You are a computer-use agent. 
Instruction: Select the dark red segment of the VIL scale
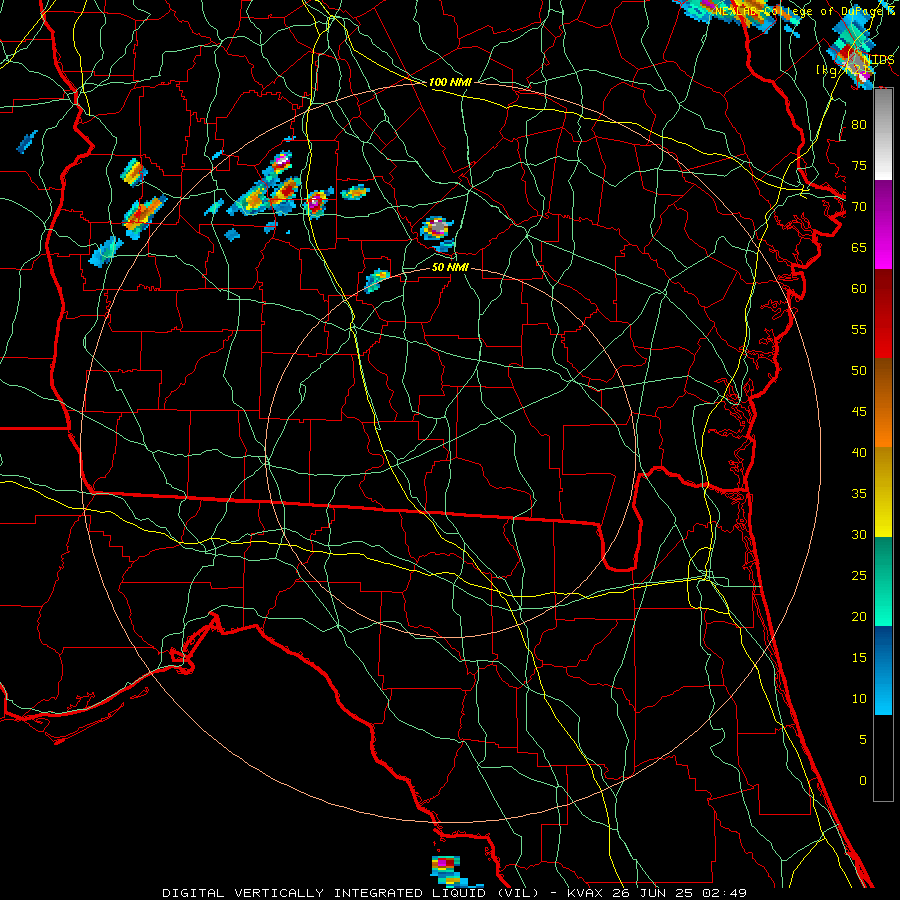click(x=883, y=314)
